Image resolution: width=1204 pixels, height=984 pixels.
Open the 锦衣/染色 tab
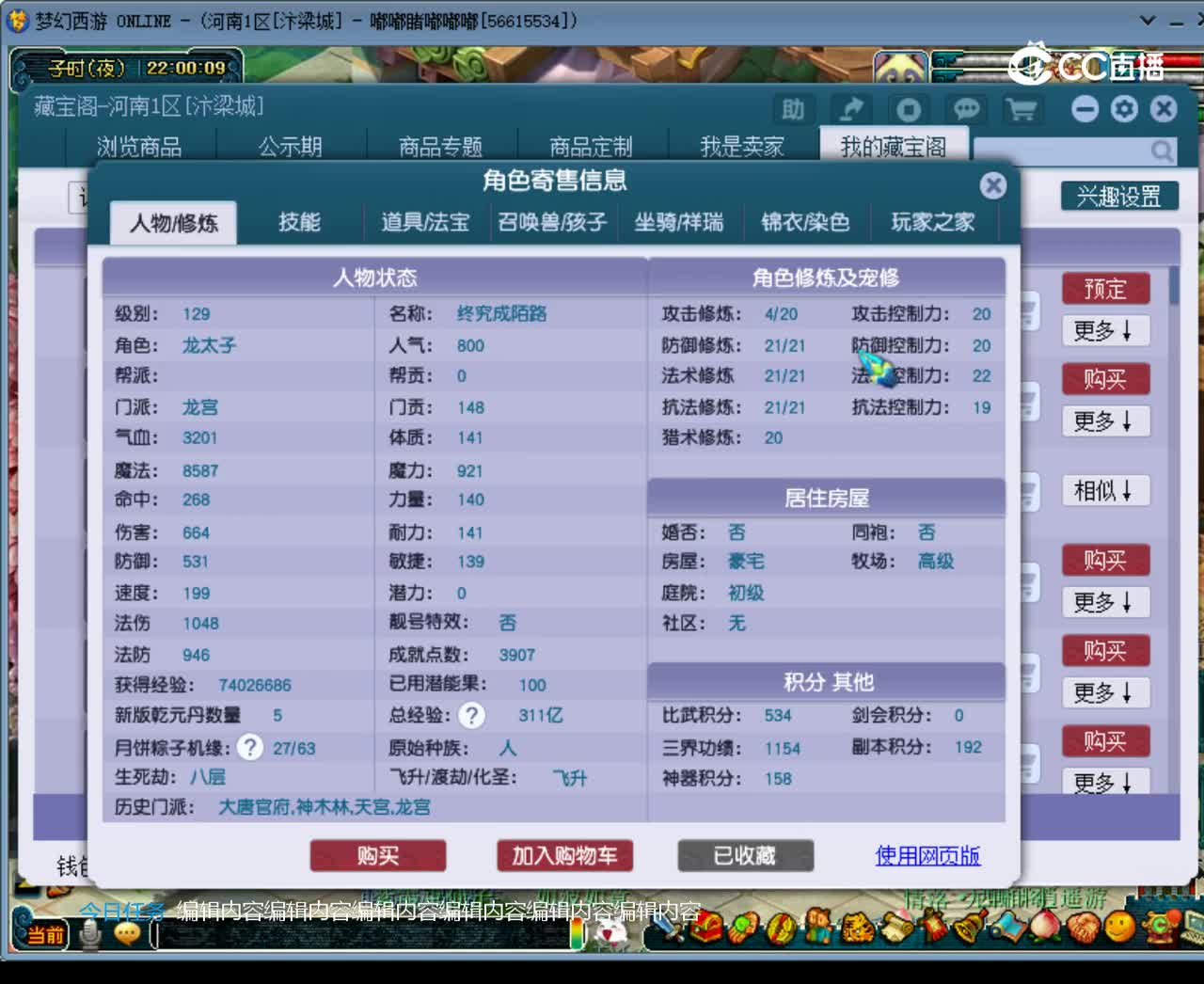click(x=805, y=222)
